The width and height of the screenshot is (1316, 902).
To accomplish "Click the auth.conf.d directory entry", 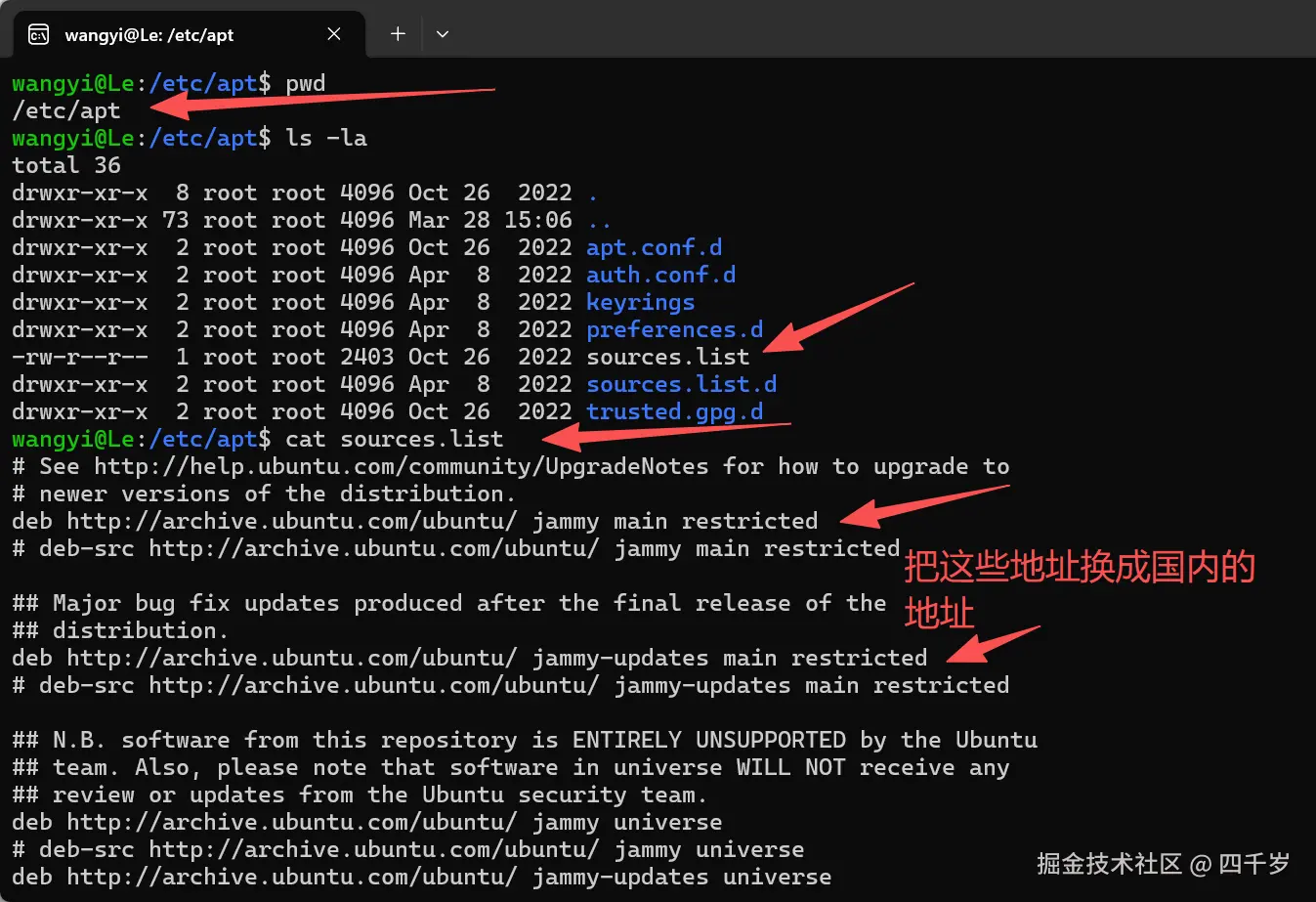I will 659,275.
